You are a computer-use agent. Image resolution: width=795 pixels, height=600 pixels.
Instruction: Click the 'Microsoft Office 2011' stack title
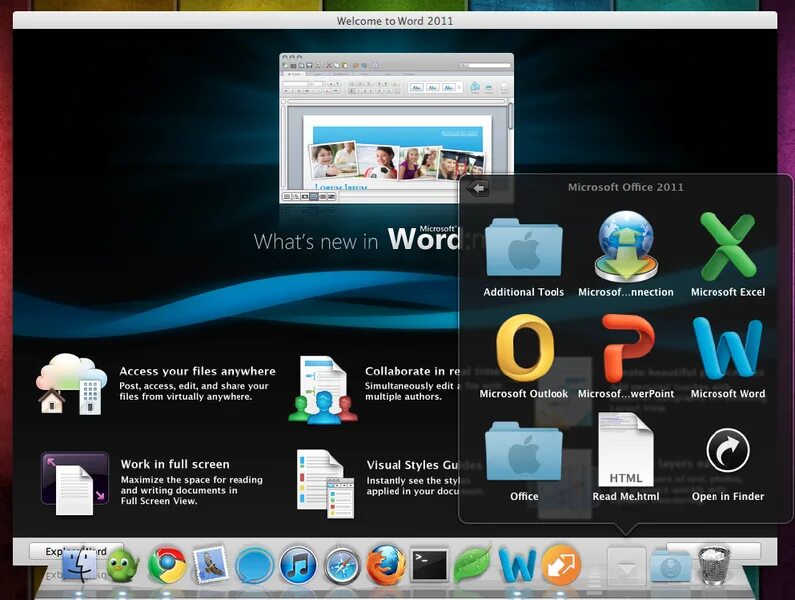pos(626,187)
